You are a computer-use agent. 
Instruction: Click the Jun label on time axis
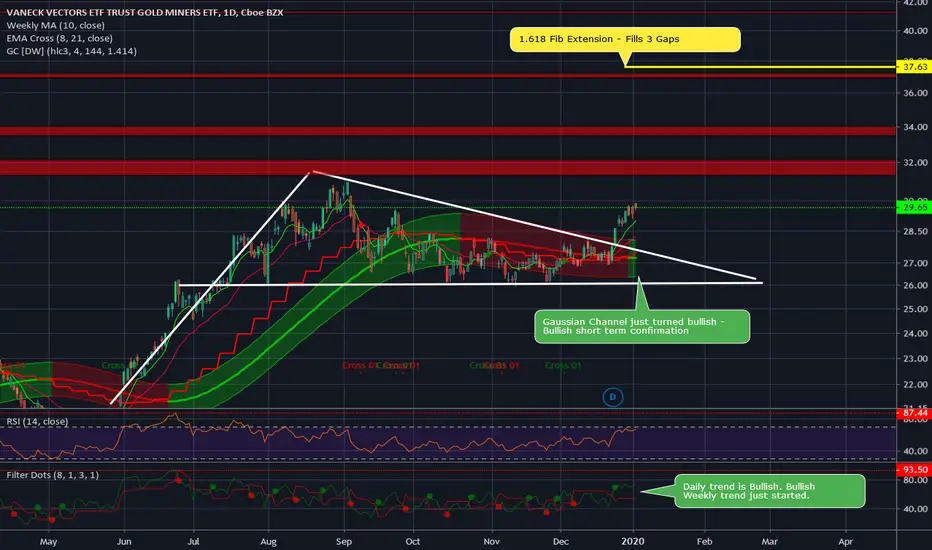click(124, 542)
